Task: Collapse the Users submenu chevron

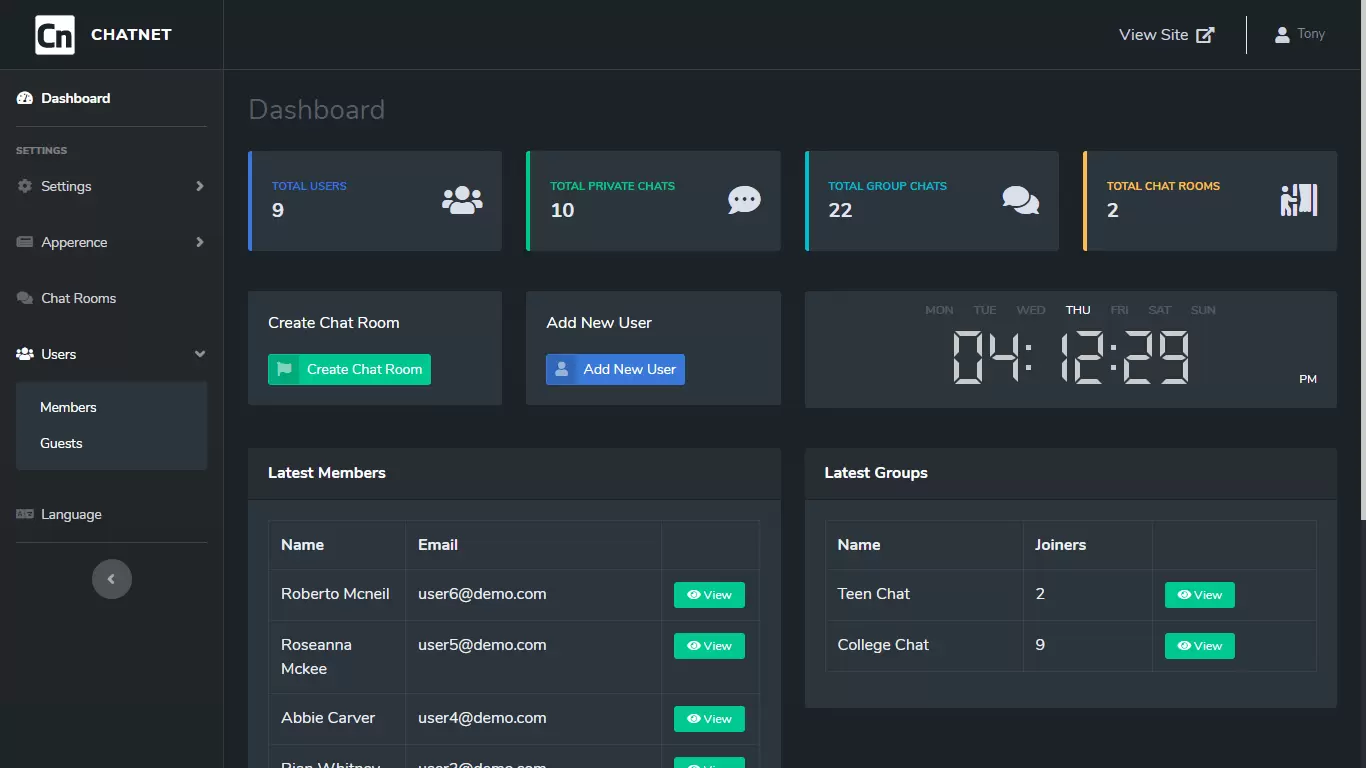Action: [200, 354]
